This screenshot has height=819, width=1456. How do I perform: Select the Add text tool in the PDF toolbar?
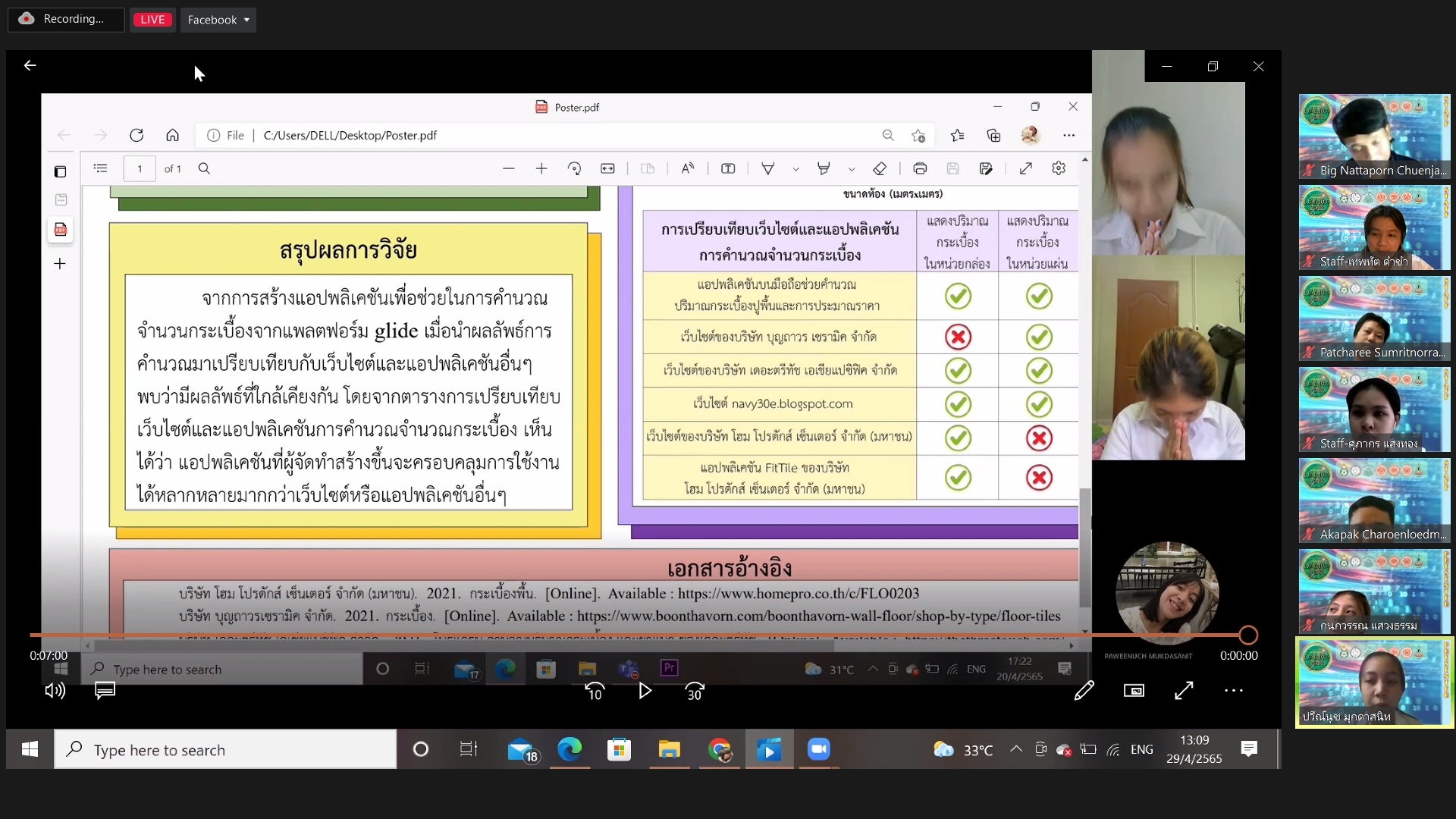click(728, 168)
